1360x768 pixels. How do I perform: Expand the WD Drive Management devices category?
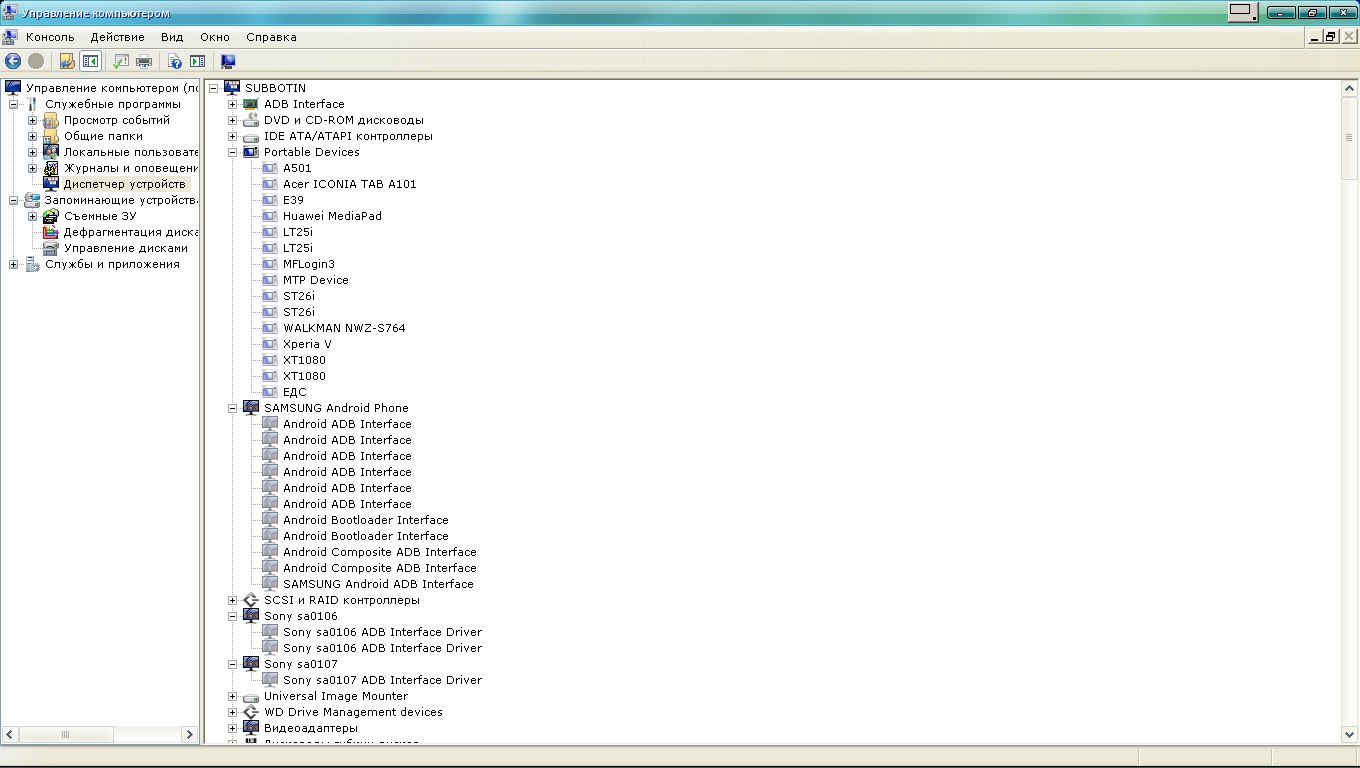pyautogui.click(x=232, y=712)
